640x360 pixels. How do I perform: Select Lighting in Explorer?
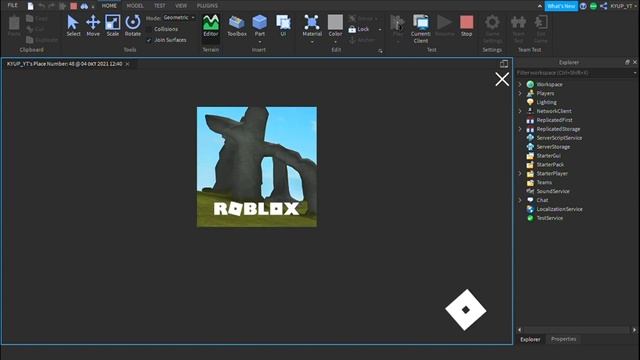546,102
